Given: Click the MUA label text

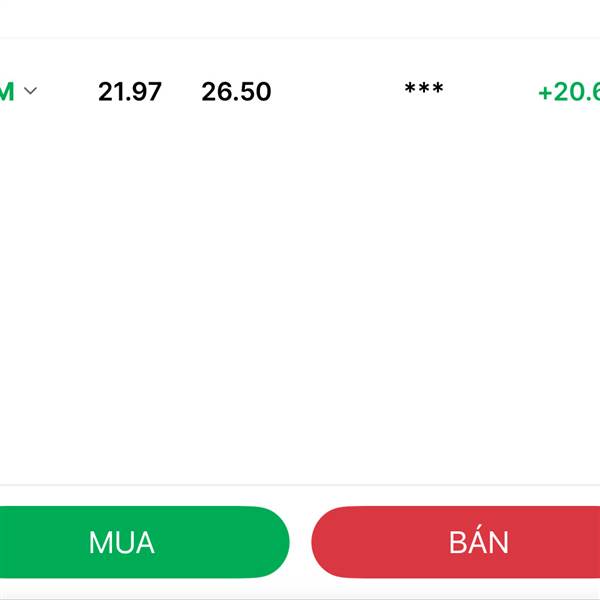Looking at the screenshot, I should coord(121,542).
